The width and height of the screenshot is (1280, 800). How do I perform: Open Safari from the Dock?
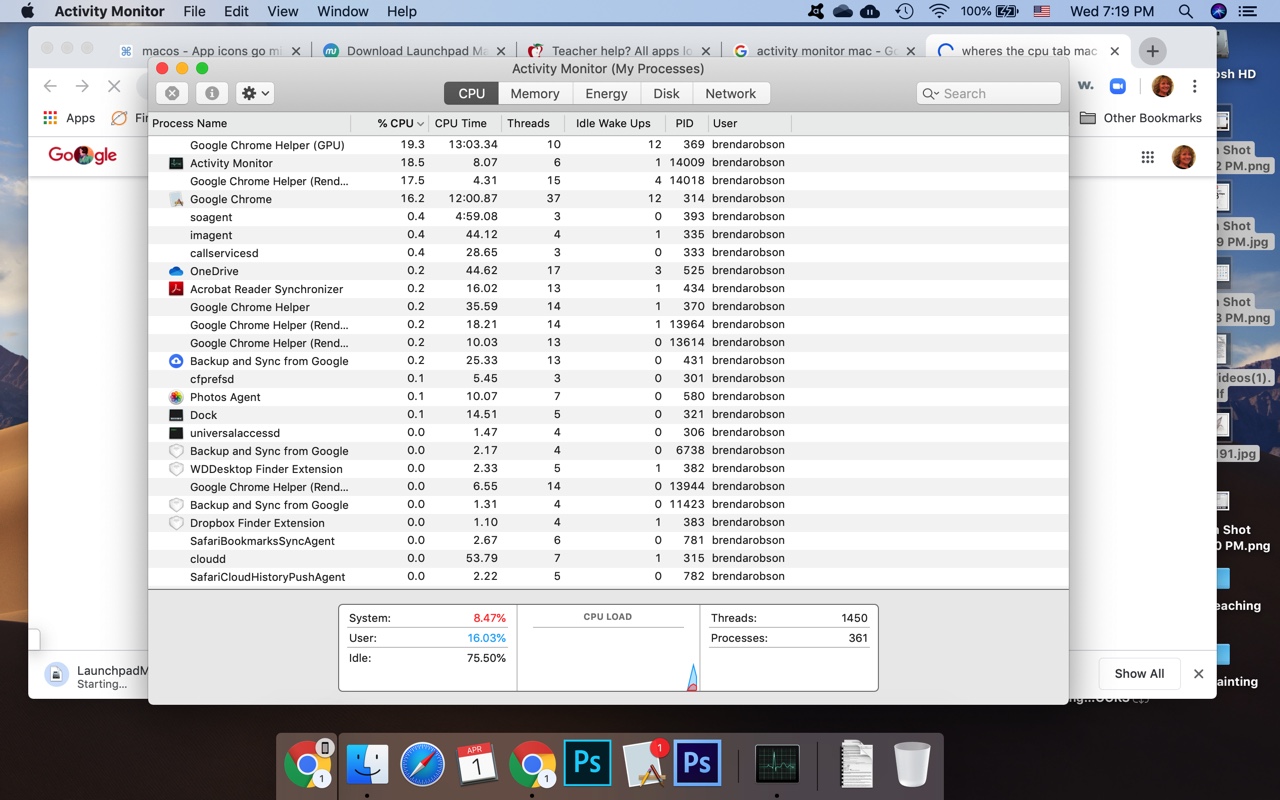click(x=422, y=765)
